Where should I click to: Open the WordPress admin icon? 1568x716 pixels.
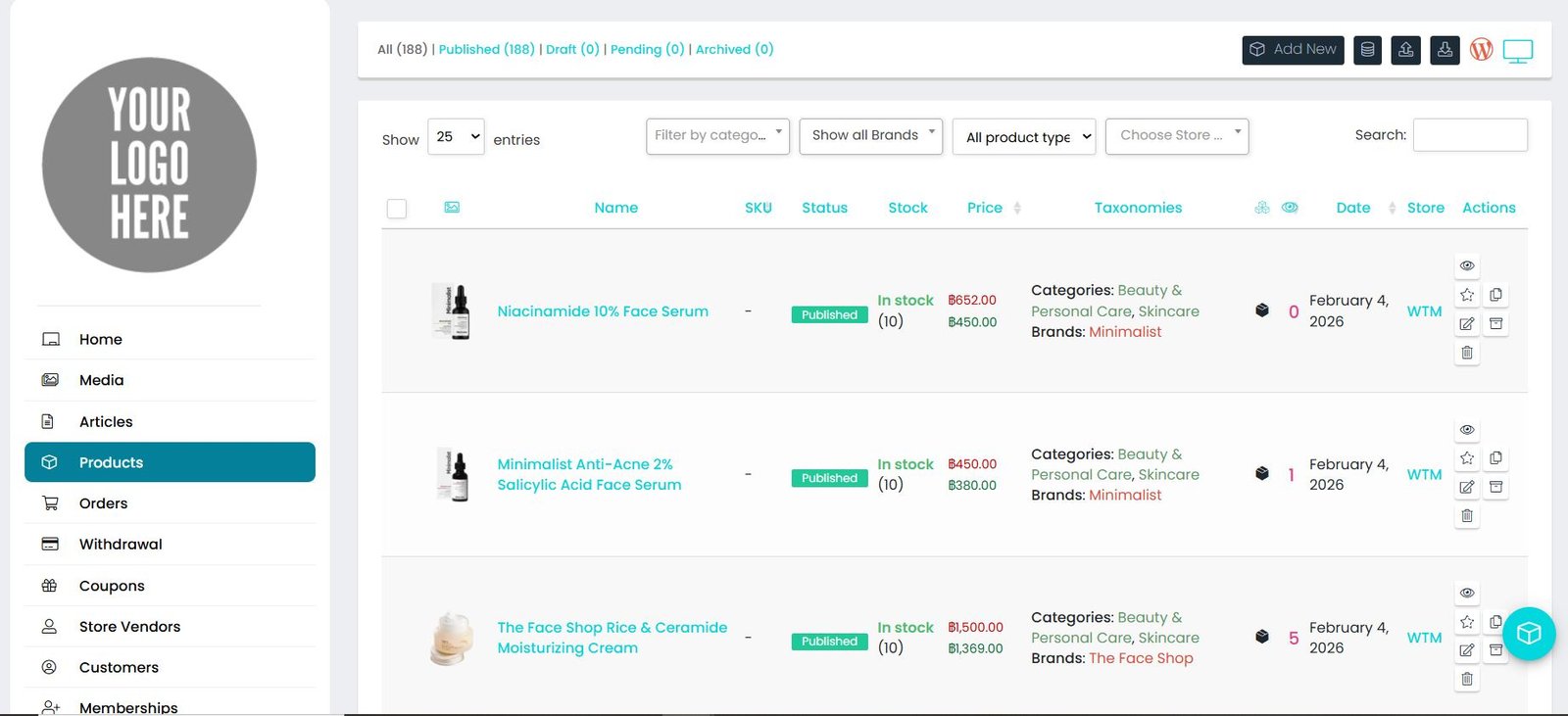point(1481,50)
